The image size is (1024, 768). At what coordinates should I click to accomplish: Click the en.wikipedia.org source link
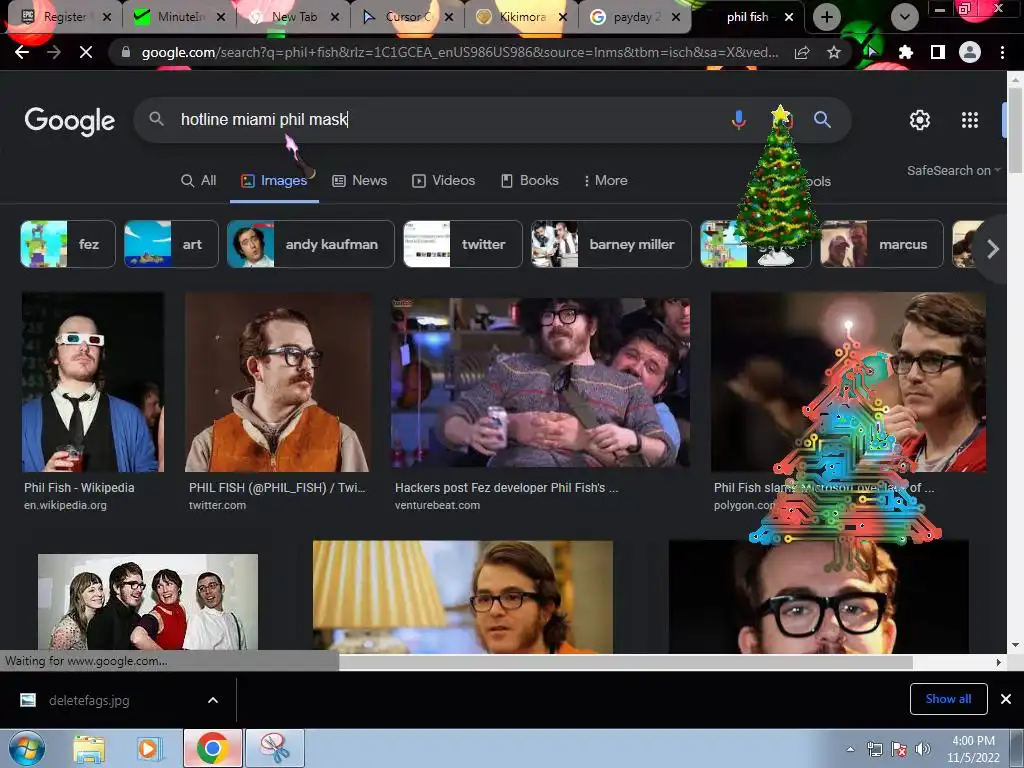[x=65, y=505]
